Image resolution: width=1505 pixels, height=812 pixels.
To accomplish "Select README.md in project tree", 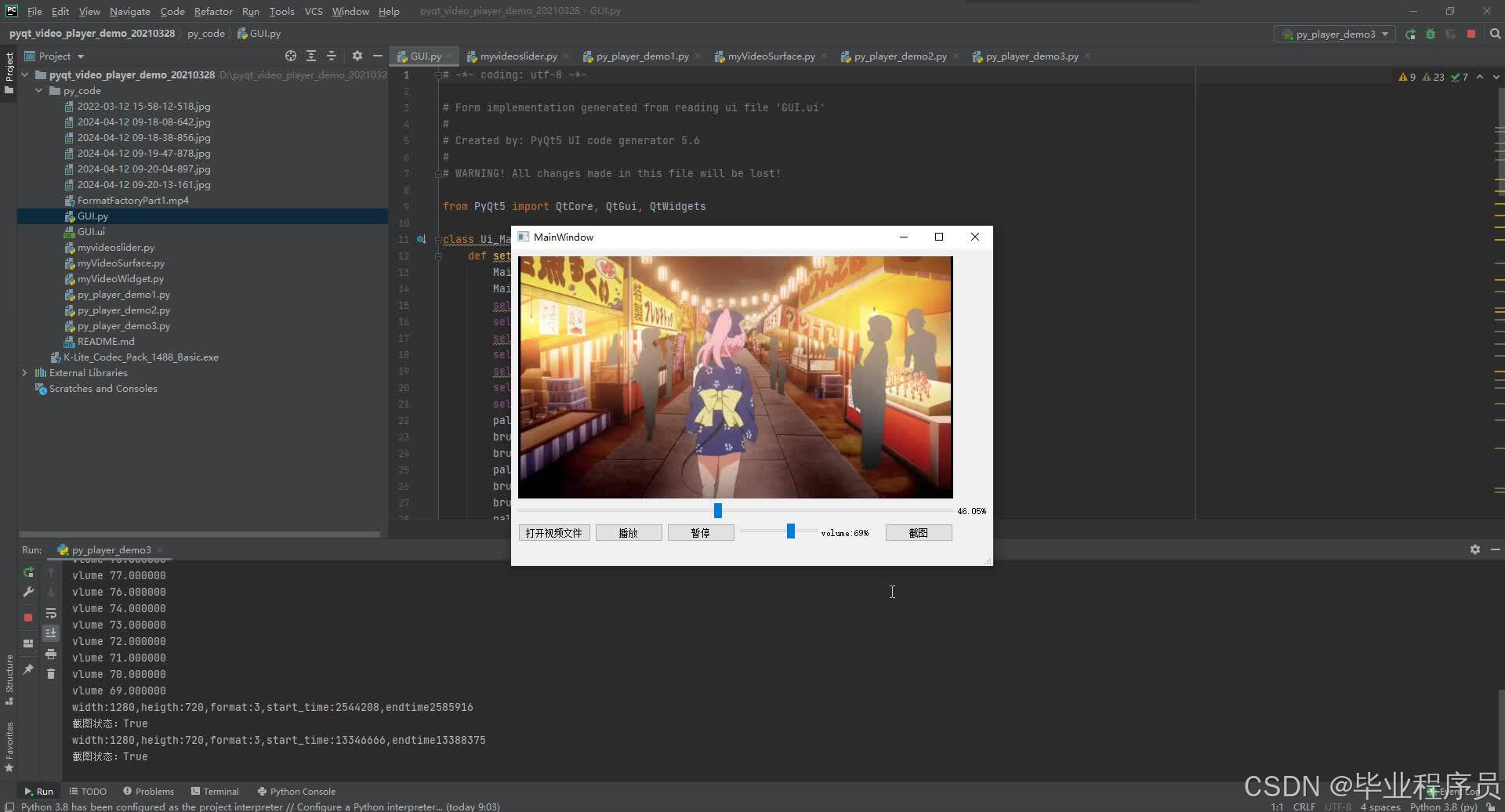I will tap(106, 341).
